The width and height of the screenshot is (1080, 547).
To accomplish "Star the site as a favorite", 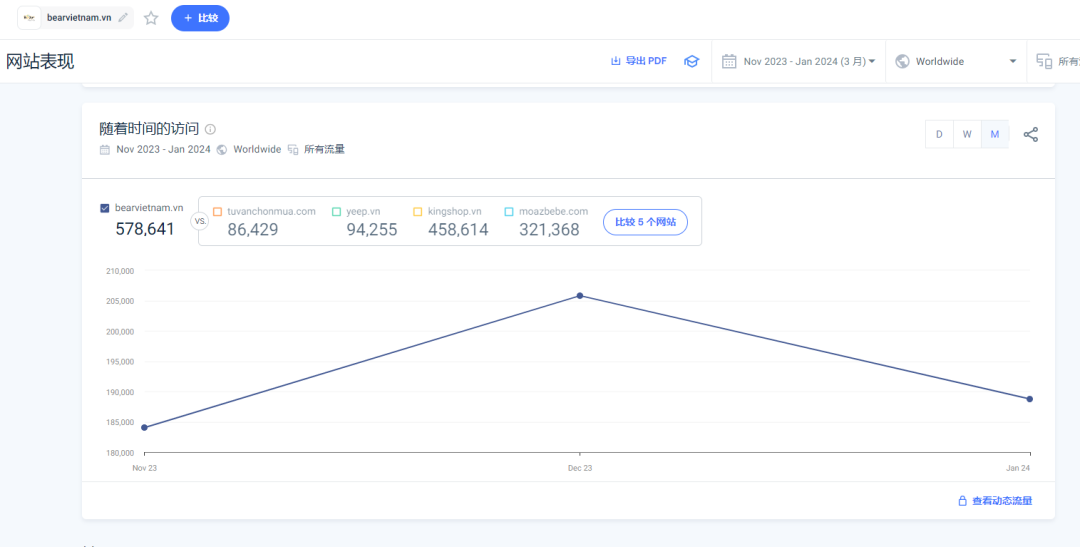I will point(151,18).
